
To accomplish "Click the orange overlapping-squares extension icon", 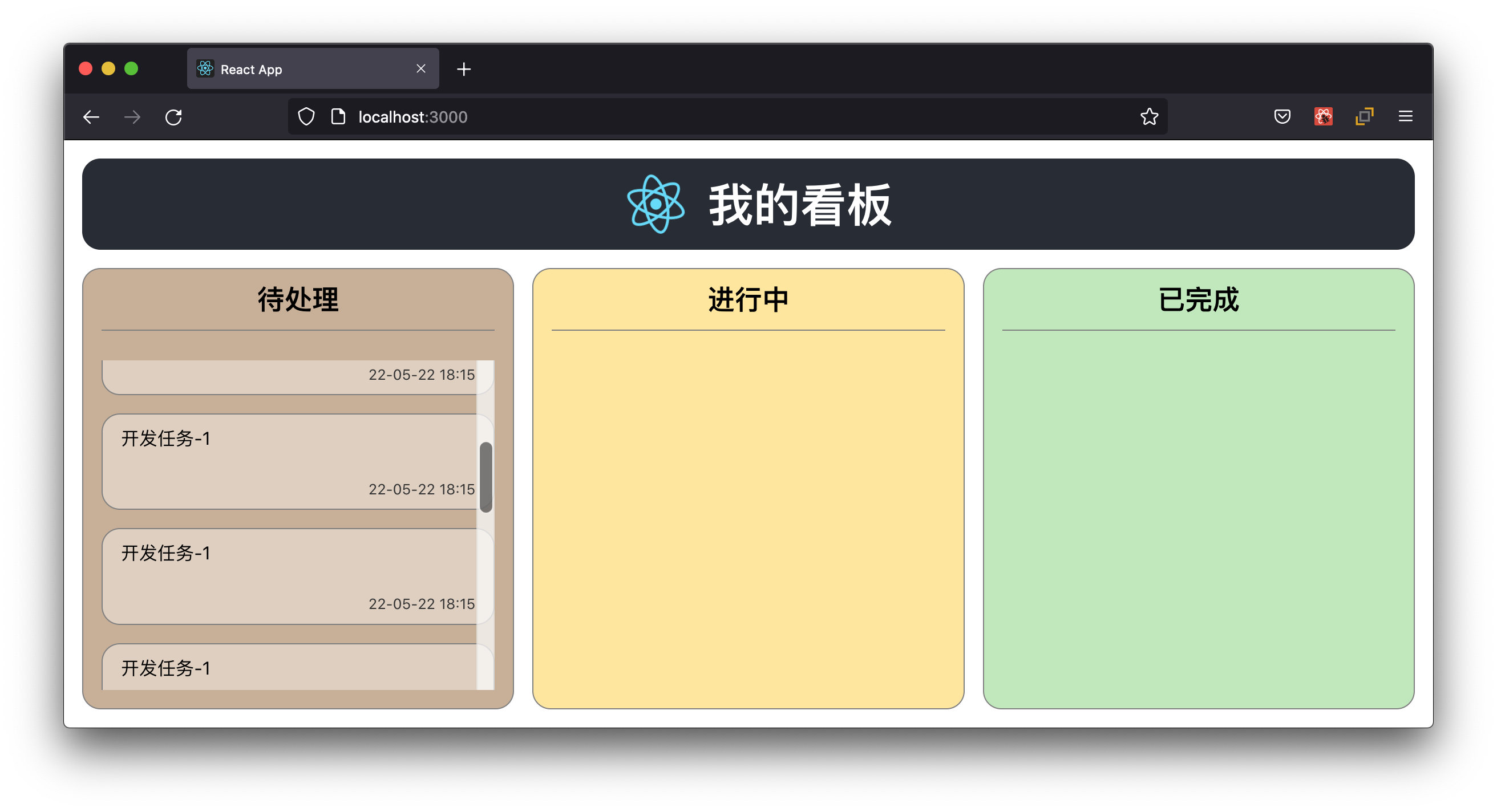I will click(x=1364, y=117).
